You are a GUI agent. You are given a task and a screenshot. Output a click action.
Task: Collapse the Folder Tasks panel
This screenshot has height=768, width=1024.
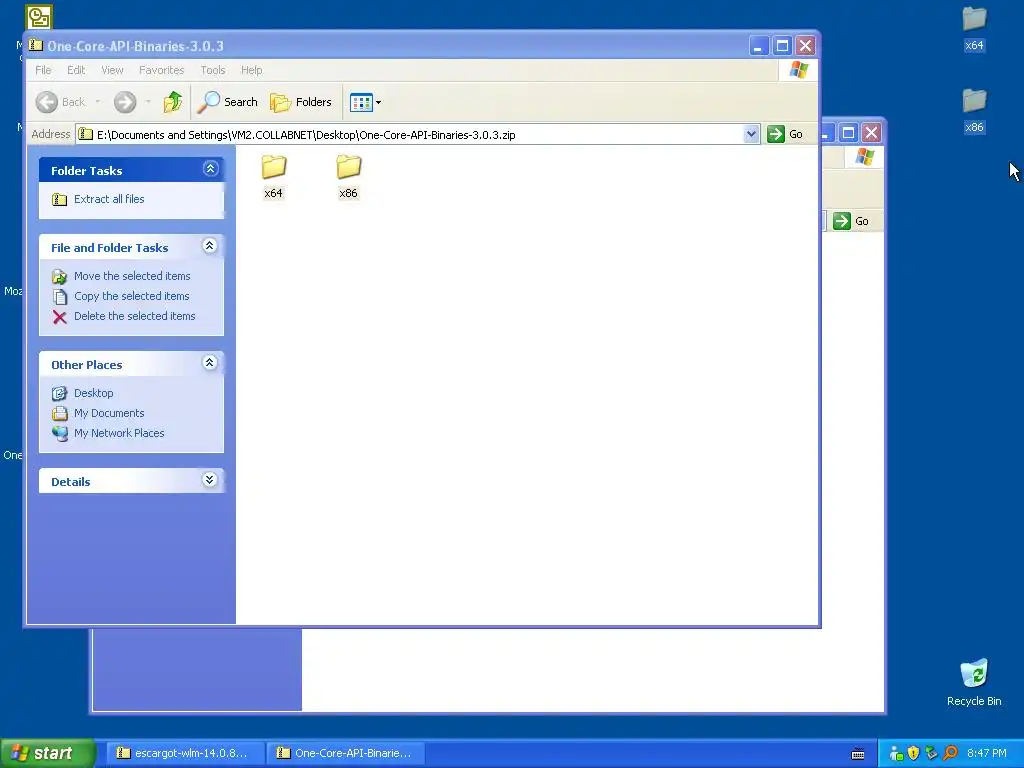[210, 169]
